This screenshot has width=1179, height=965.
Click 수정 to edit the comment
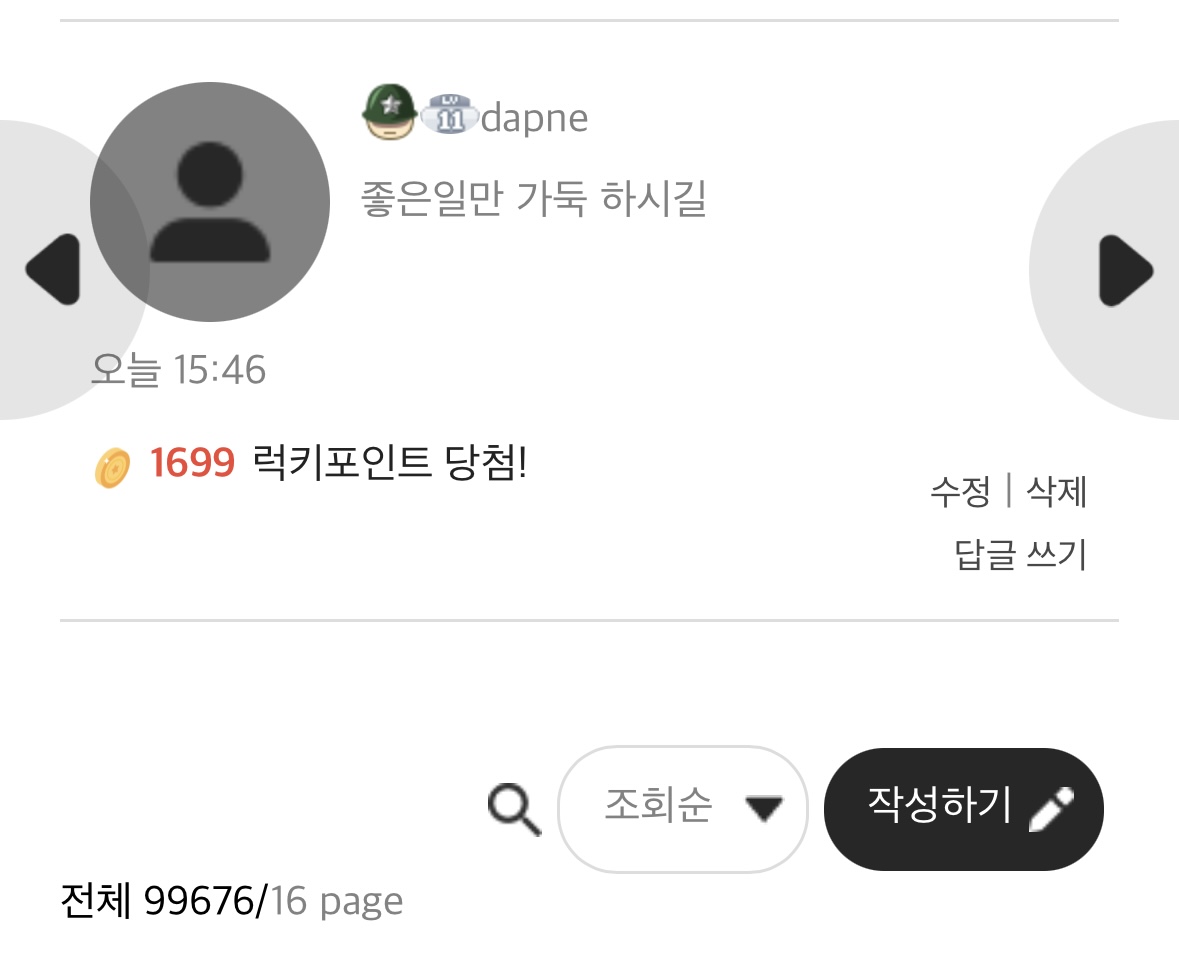[960, 491]
